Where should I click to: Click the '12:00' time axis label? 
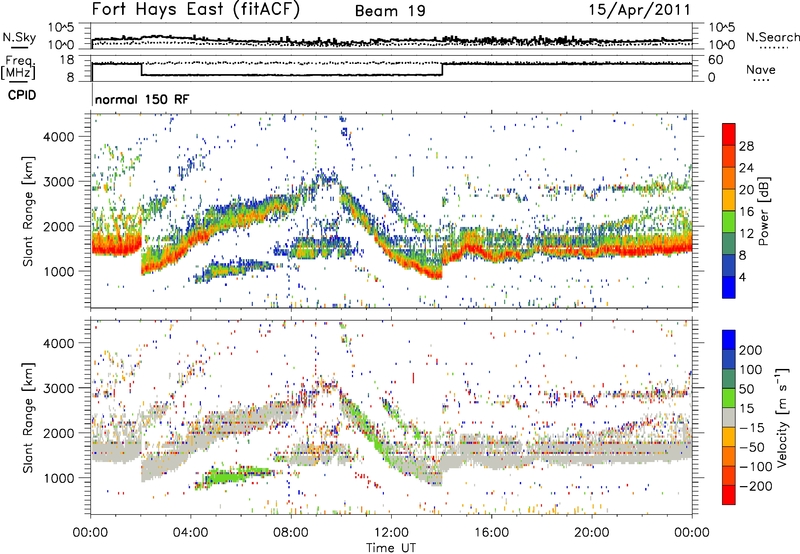[x=391, y=533]
